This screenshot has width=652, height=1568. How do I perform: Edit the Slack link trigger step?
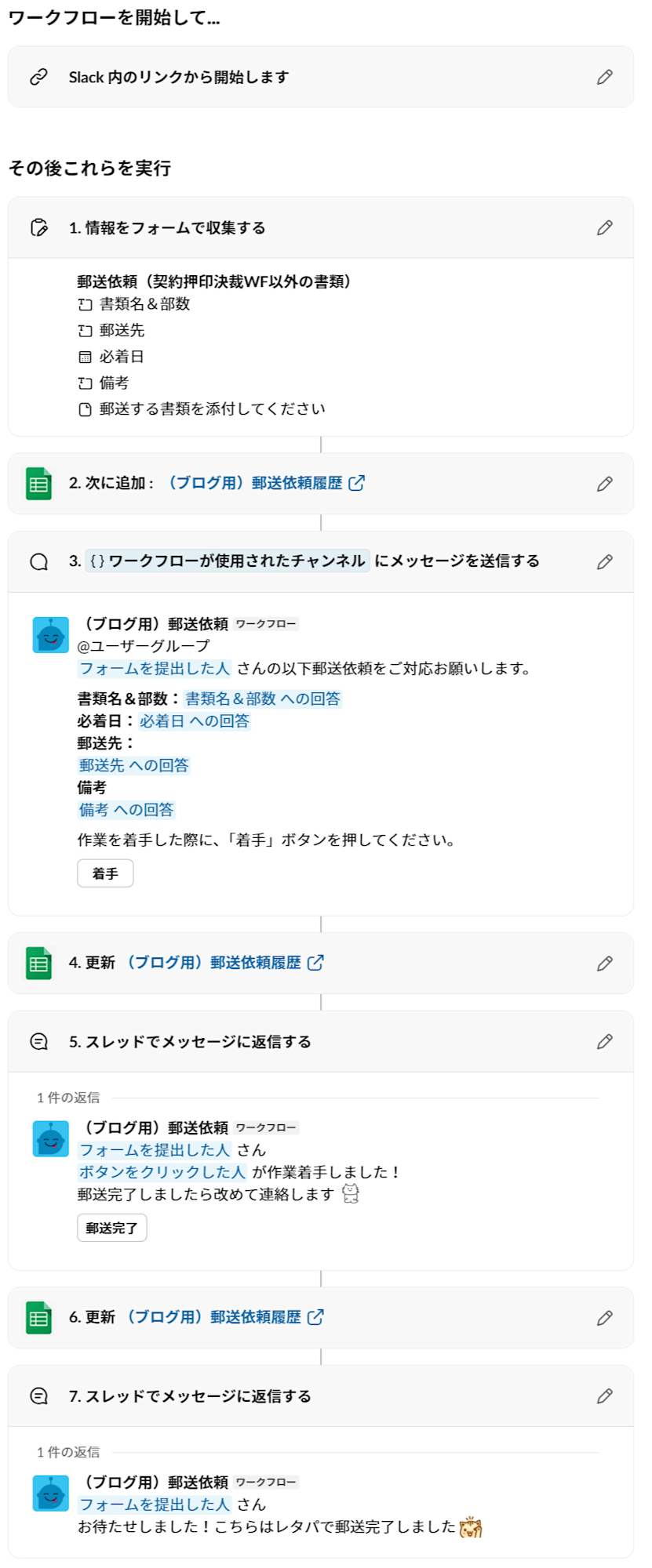604,77
